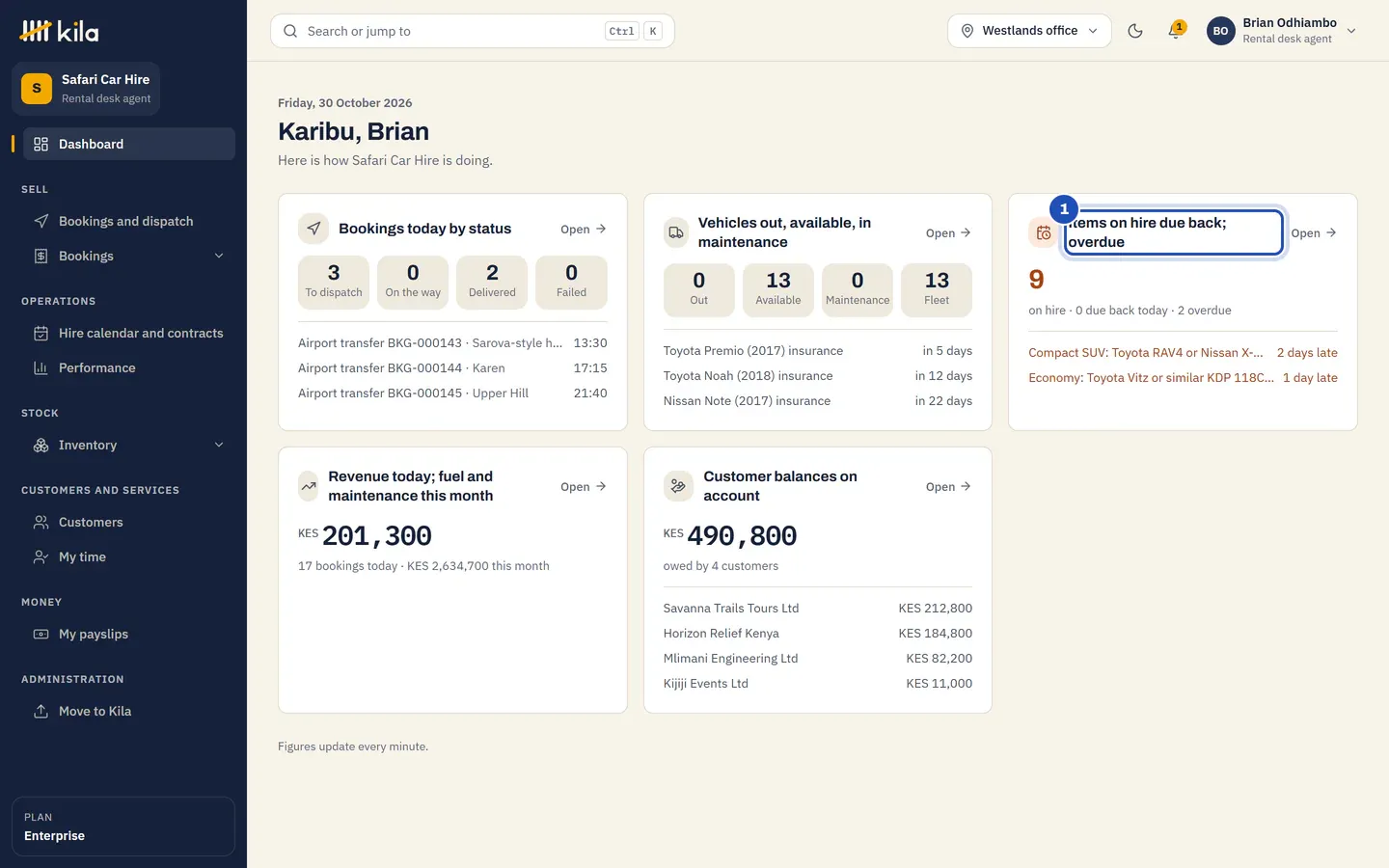1389x868 pixels.
Task: Select the Toyota Premio (2017) insurance row
Action: coord(818,350)
